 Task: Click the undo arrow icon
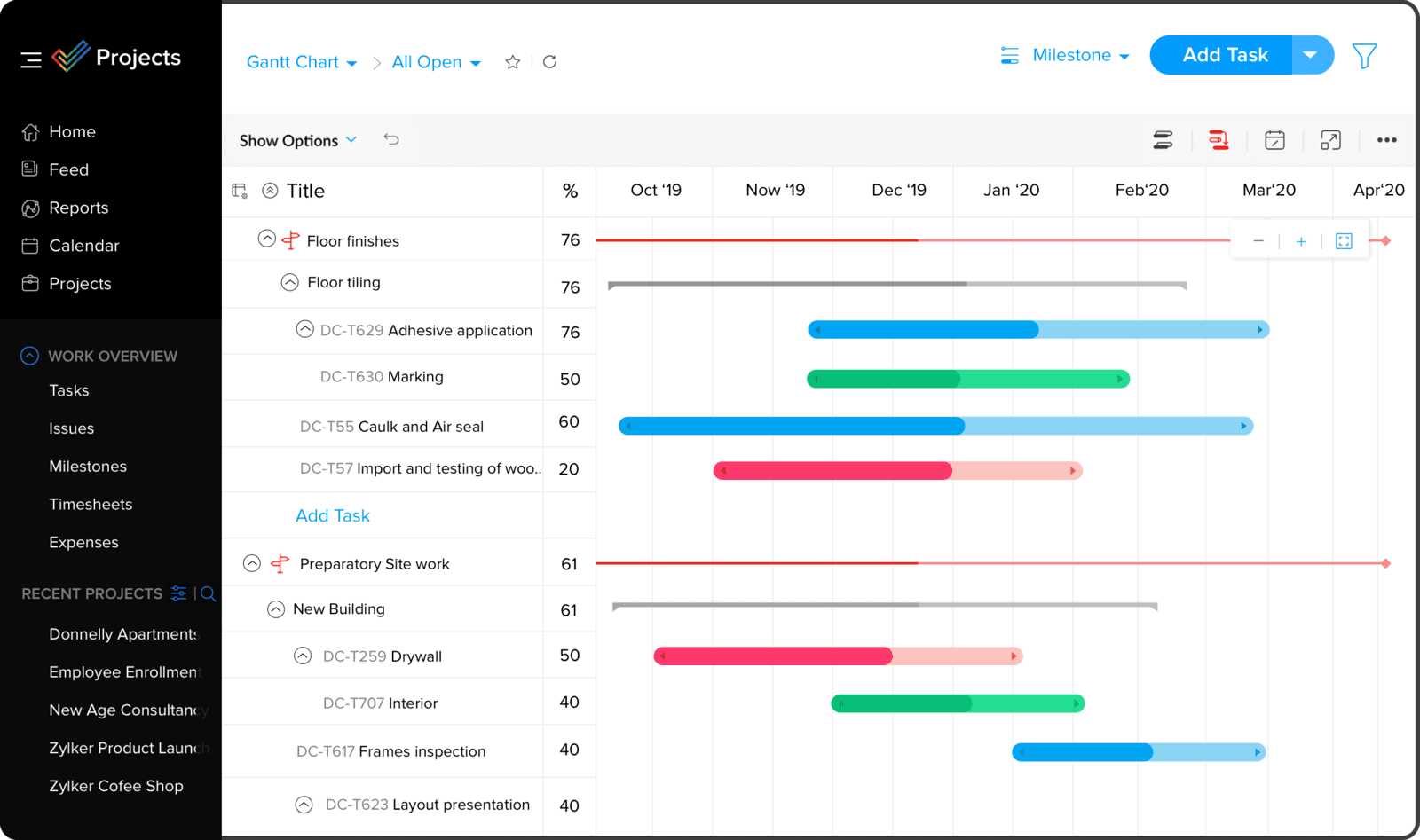pos(391,139)
